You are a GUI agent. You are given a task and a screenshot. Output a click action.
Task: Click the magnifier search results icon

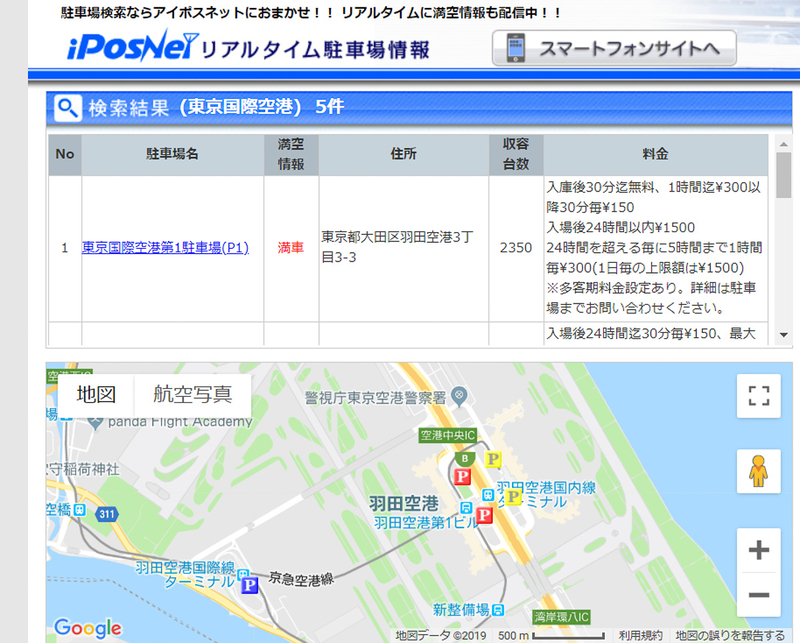68,108
